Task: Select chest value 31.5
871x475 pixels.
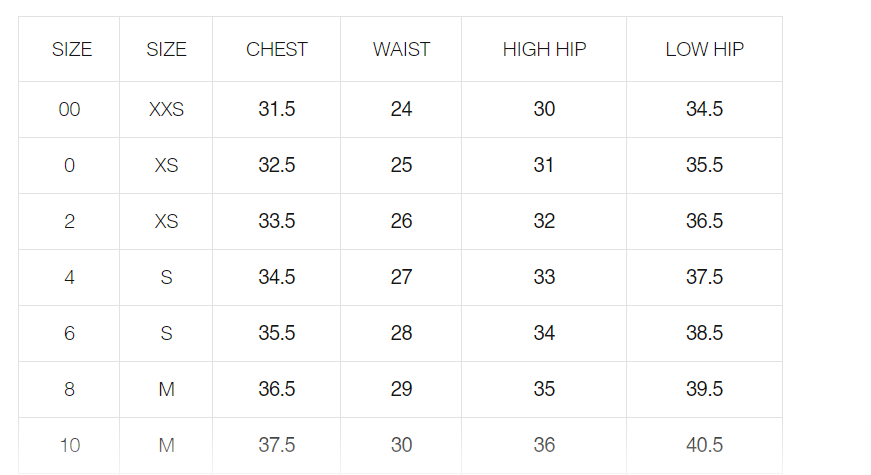Action: (x=277, y=109)
